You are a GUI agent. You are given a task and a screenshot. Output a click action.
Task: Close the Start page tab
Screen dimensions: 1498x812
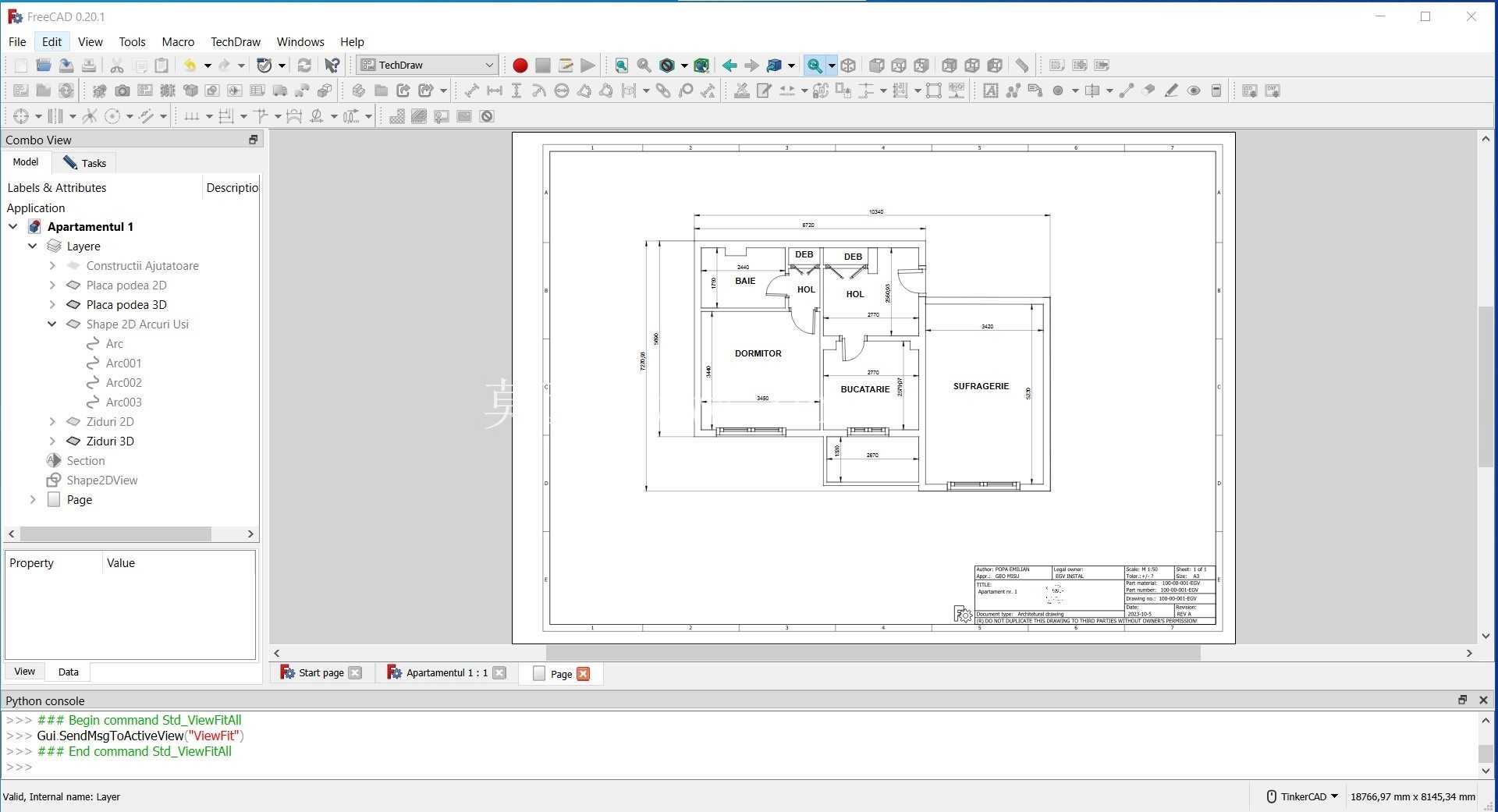(355, 673)
